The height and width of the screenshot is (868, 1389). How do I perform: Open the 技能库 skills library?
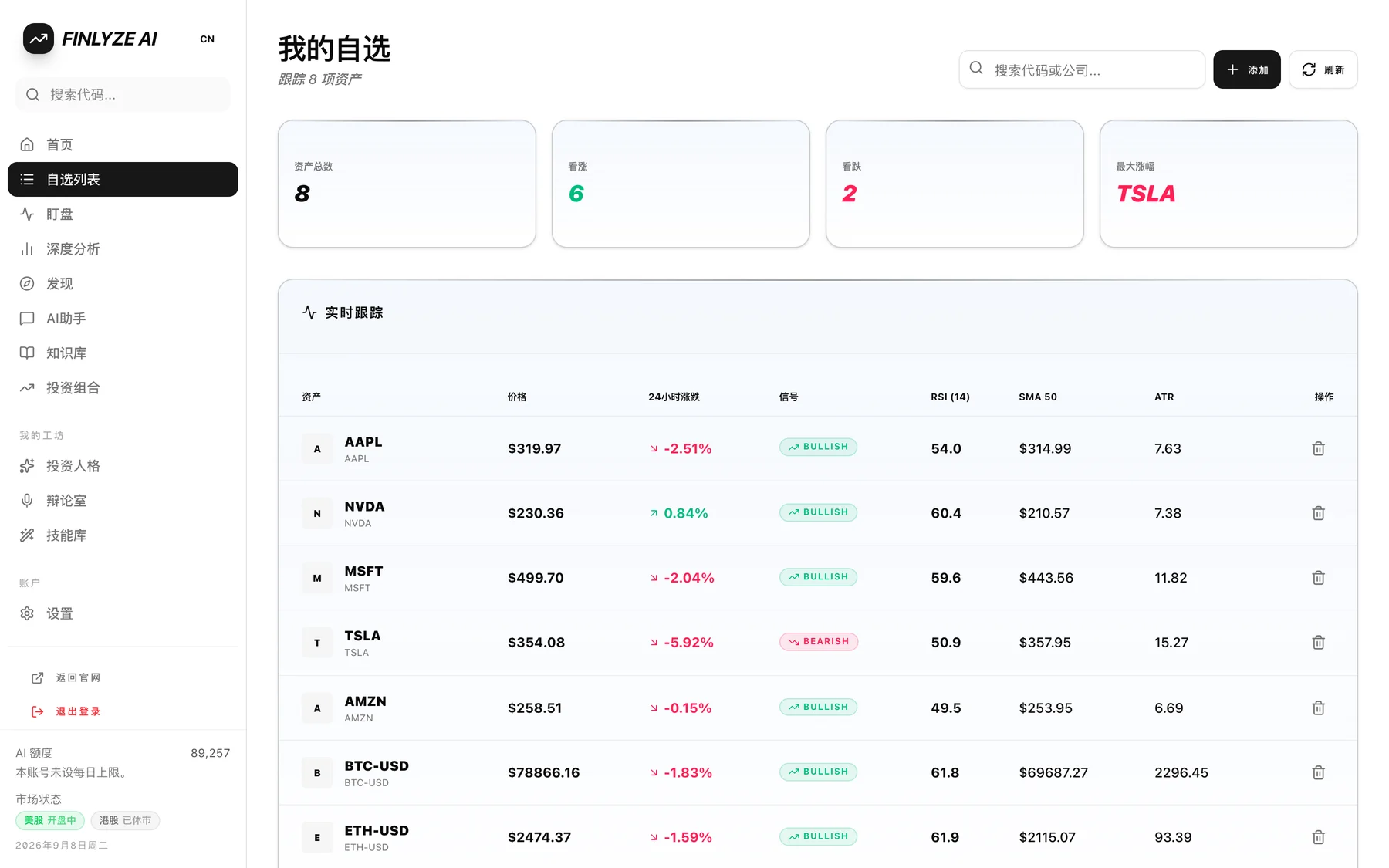(123, 535)
